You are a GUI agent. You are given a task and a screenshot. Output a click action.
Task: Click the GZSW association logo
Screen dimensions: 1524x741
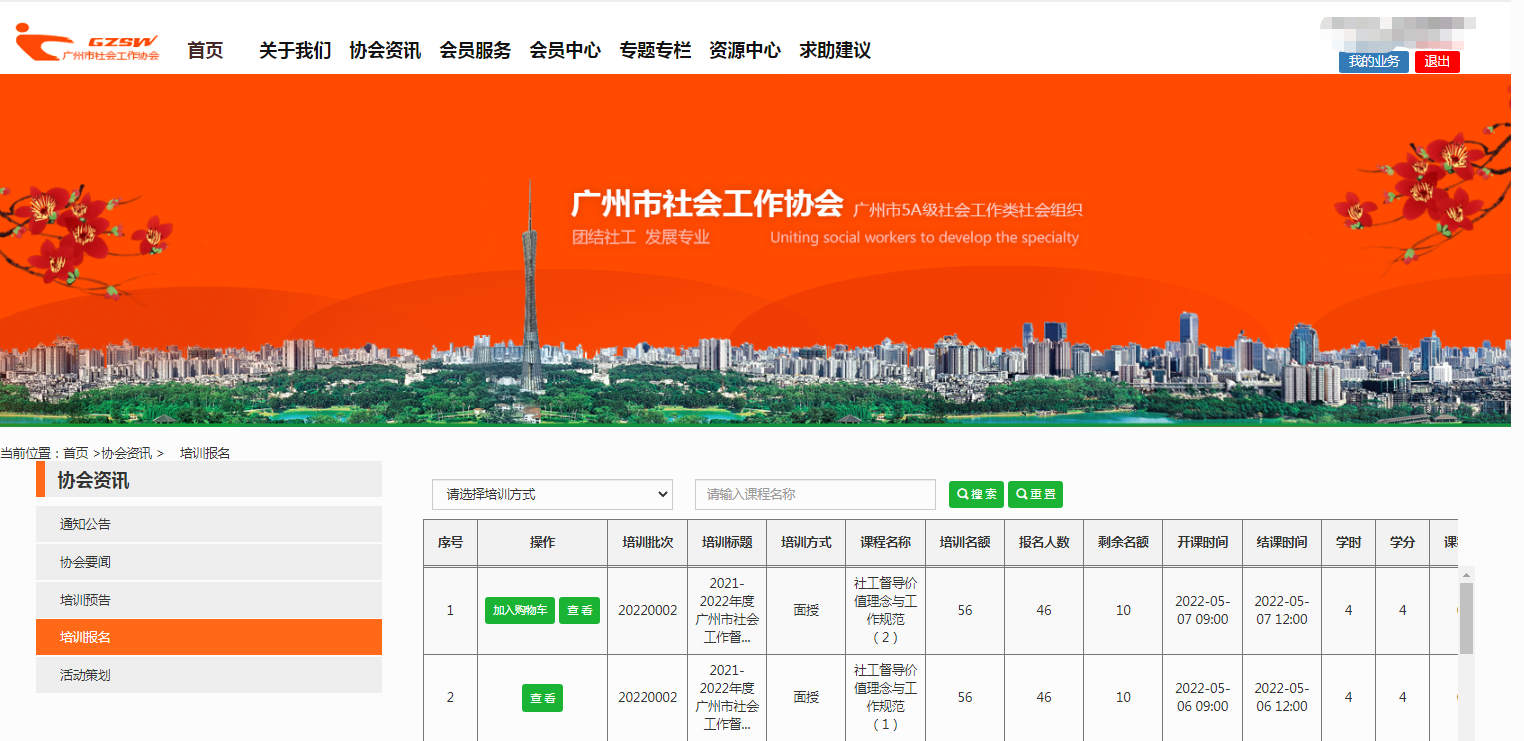[87, 43]
